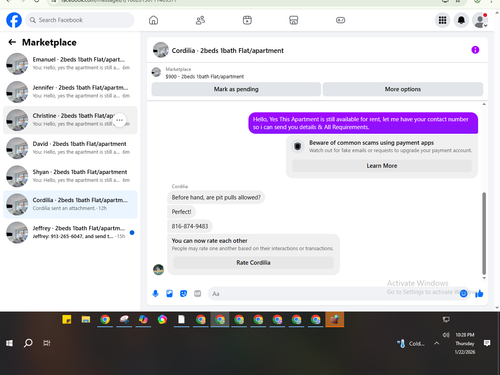Show hidden system tray icons
500x375 pixels.
point(436,343)
